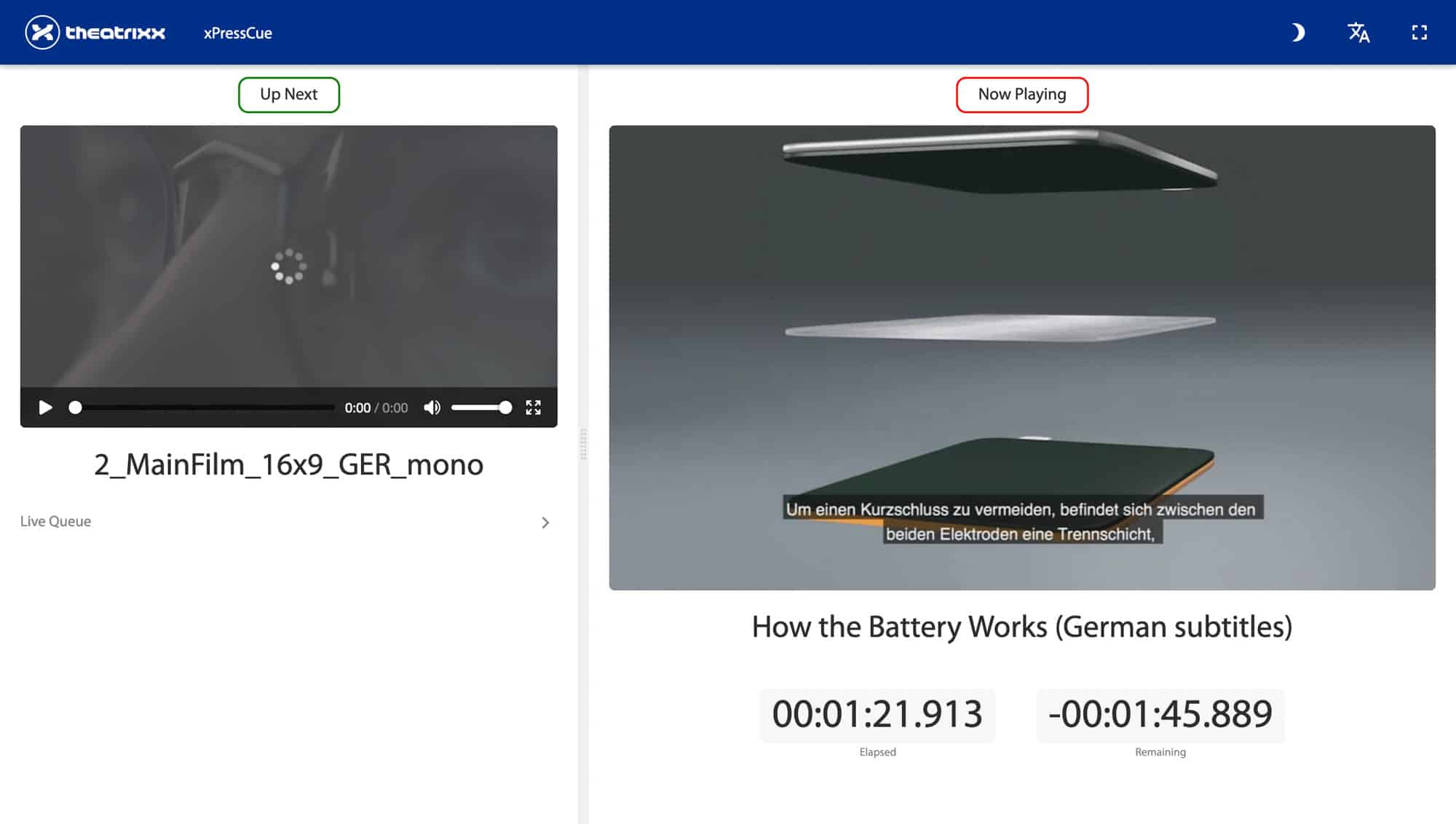
Task: Click the Now Playing badge
Action: 1022,95
